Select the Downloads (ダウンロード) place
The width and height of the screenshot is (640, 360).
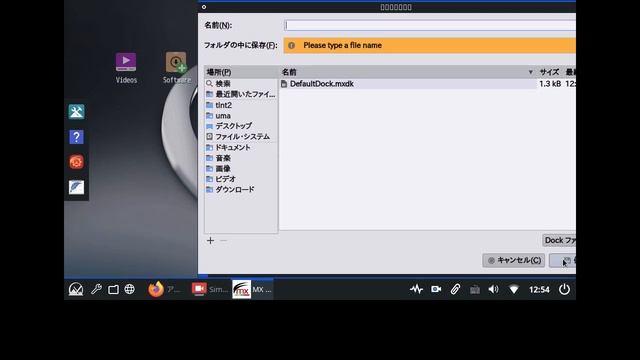click(241, 189)
